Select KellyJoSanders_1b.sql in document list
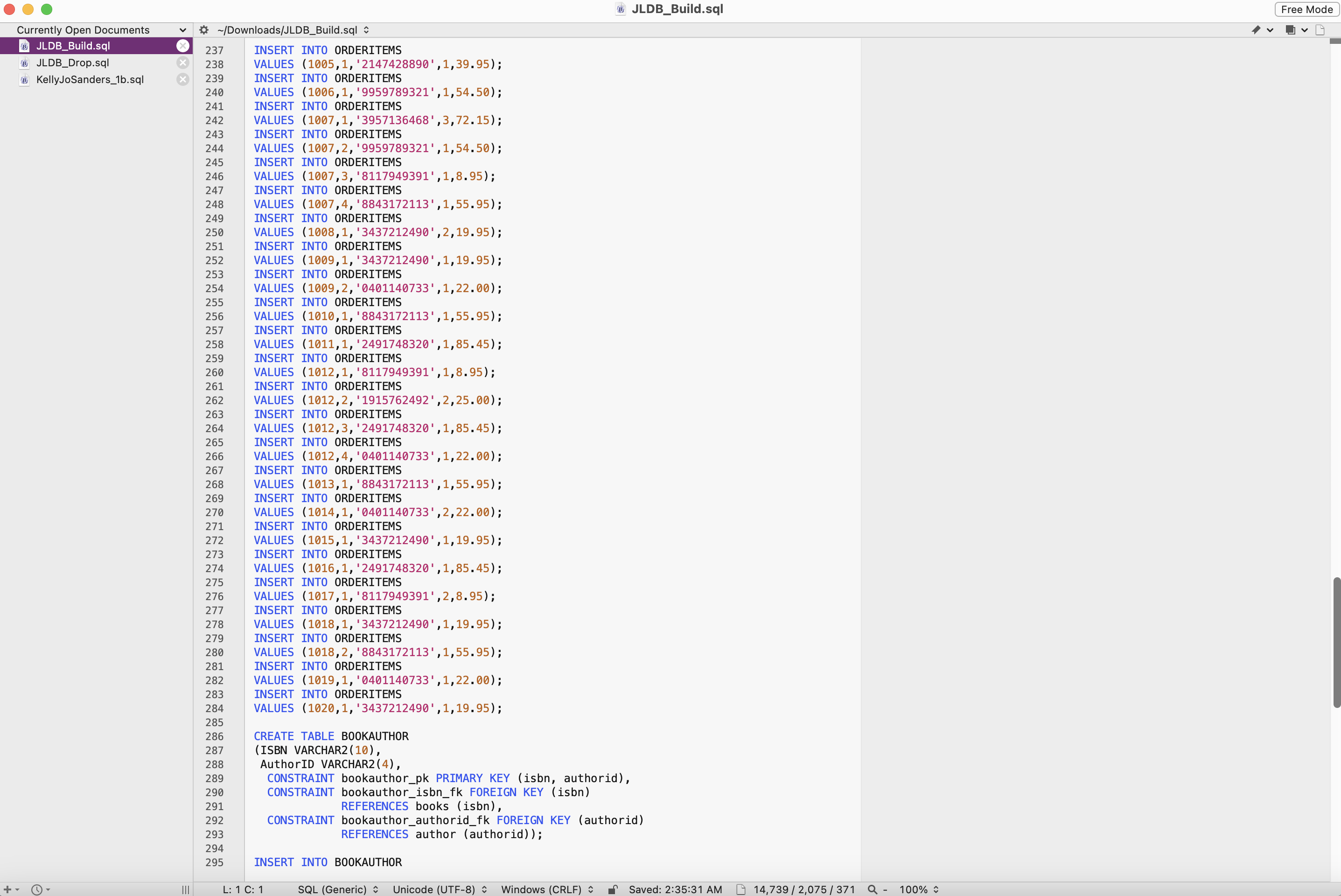The width and height of the screenshot is (1341, 896). pyautogui.click(x=90, y=79)
